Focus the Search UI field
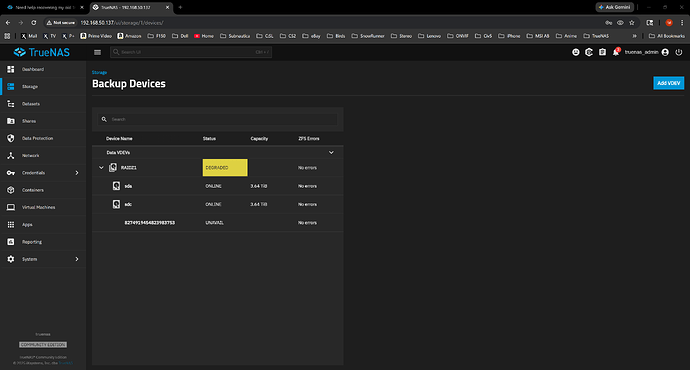Viewport: 690px width, 370px height. click(x=191, y=52)
